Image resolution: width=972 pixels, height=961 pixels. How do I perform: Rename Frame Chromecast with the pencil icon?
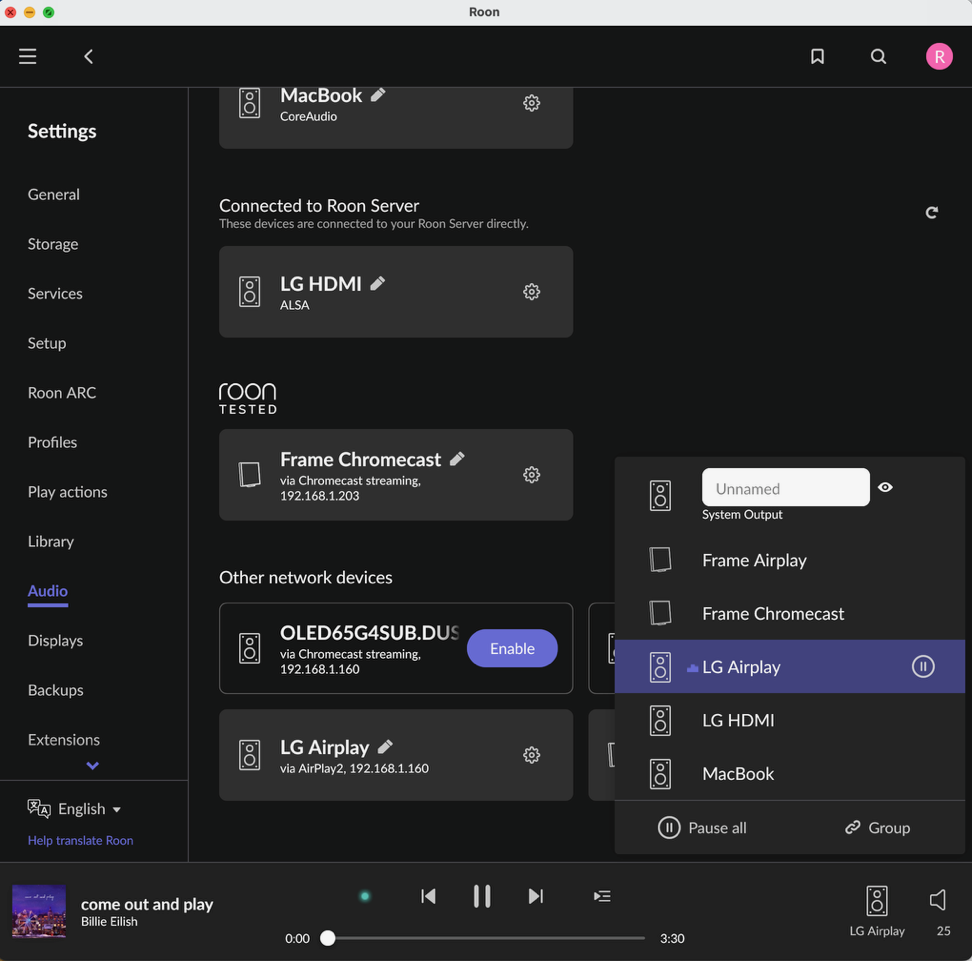click(x=457, y=459)
